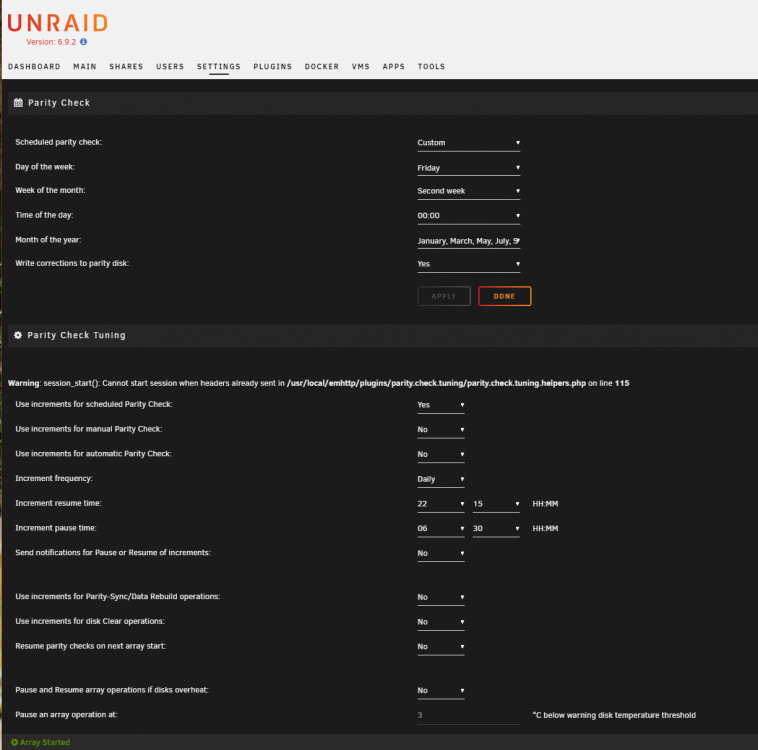Click the Parity Check calendar icon

(18, 103)
